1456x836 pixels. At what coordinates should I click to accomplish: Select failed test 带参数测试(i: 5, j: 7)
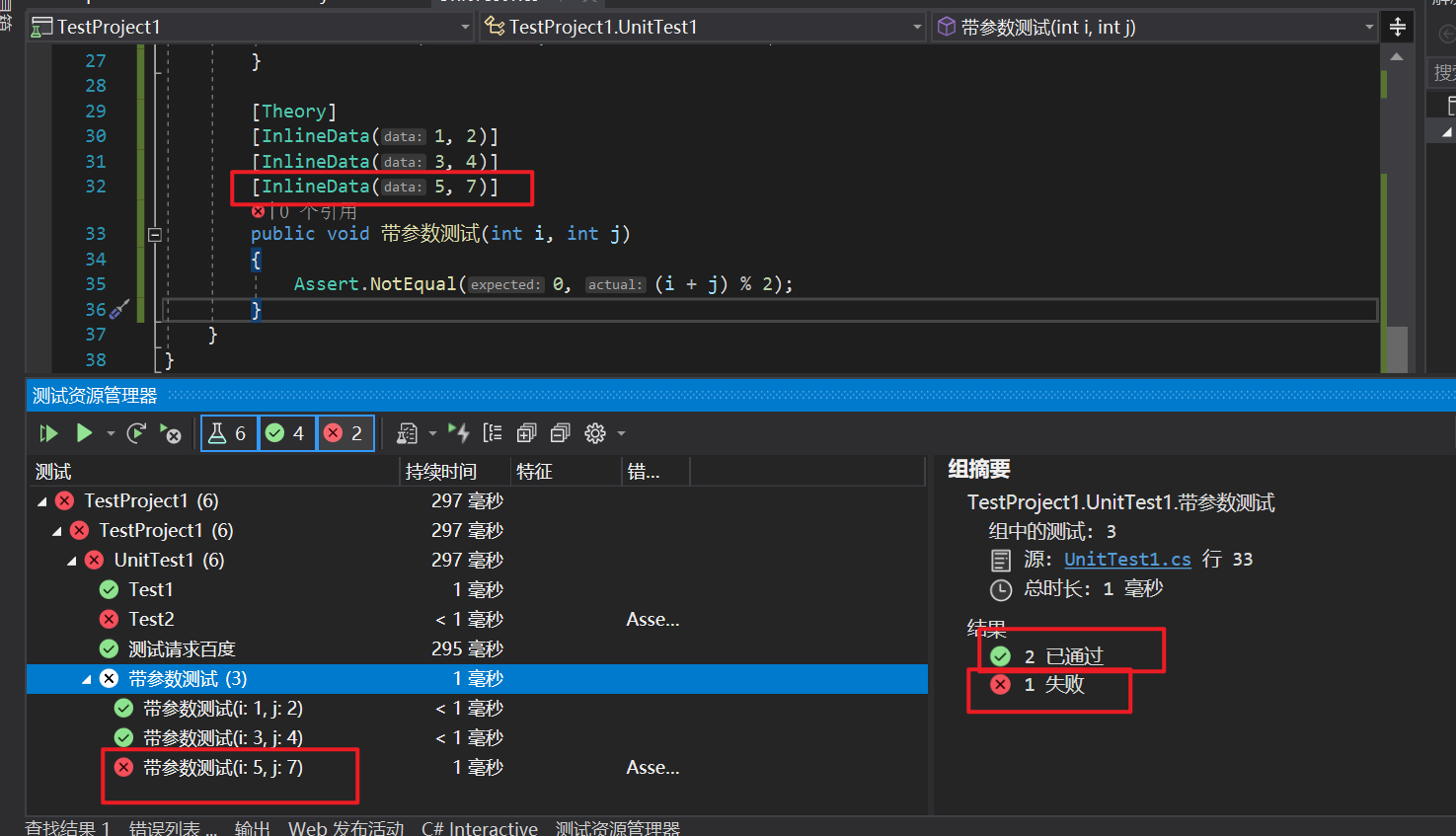tap(222, 768)
